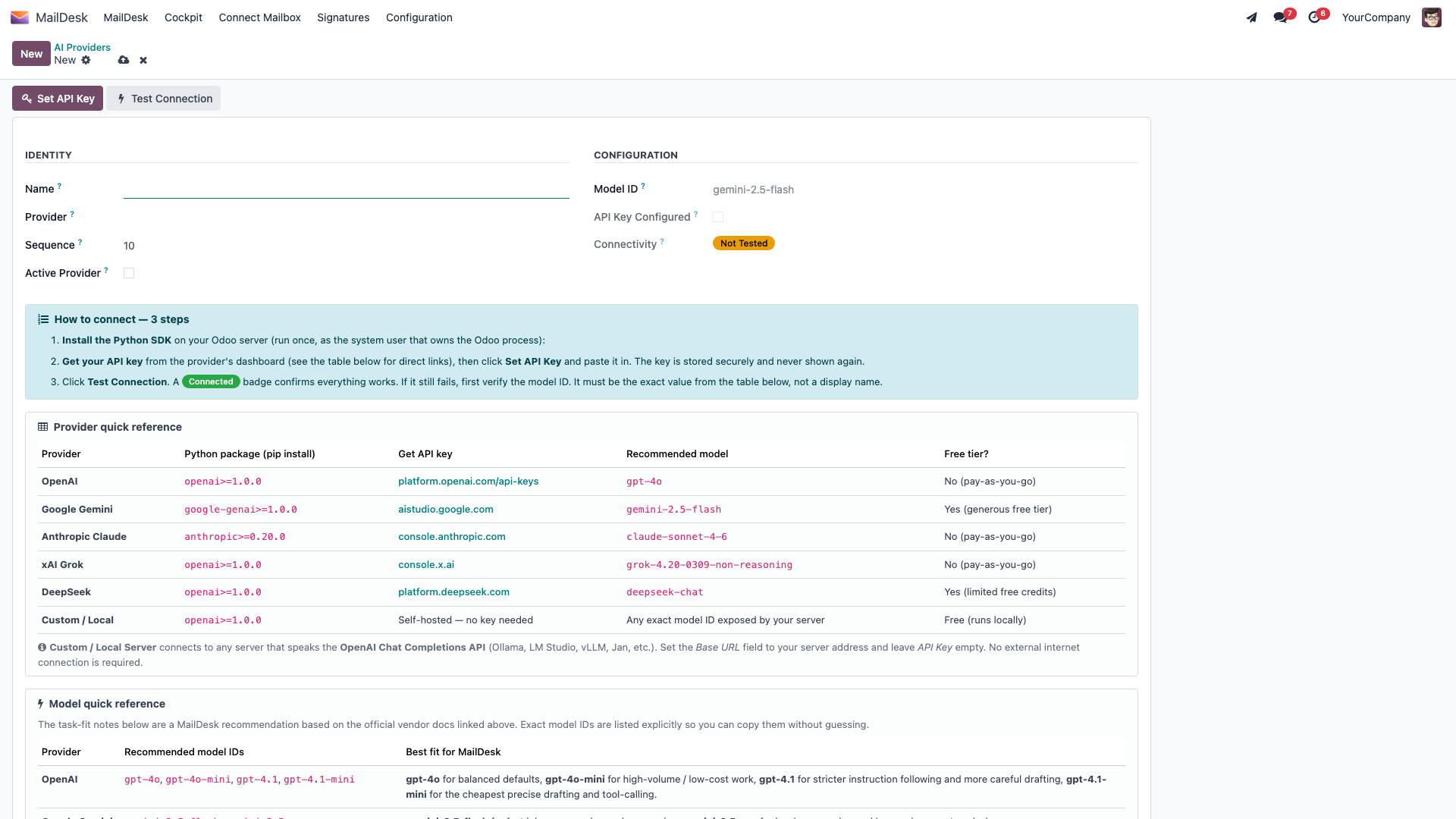
Task: Open the MailDesk menu item
Action: point(126,17)
